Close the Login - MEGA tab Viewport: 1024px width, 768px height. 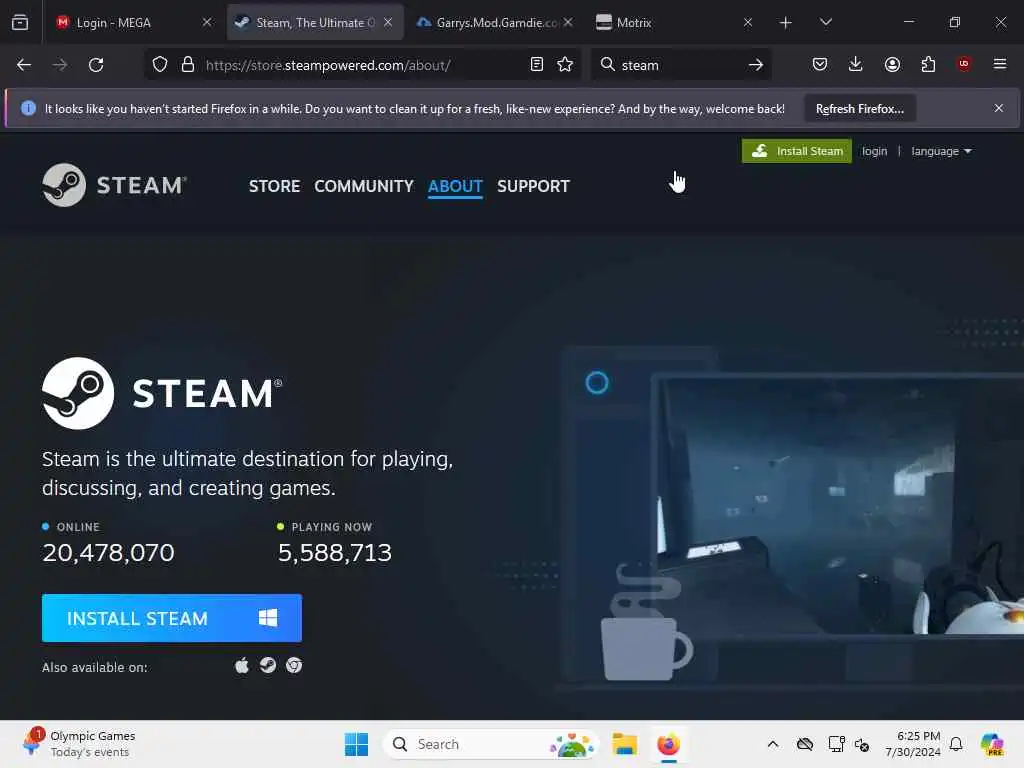click(207, 22)
